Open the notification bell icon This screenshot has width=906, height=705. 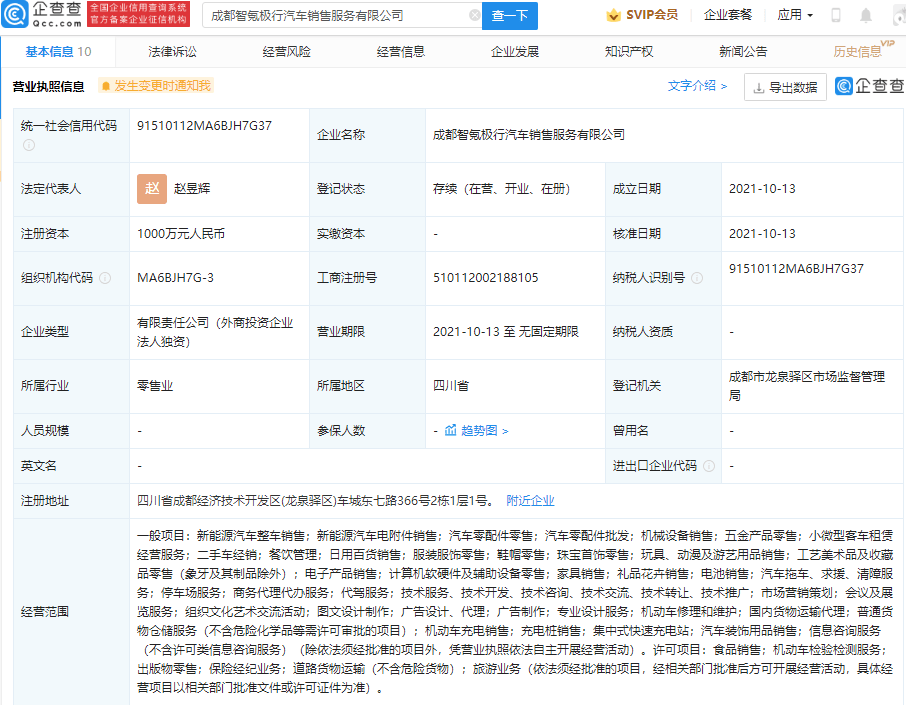[865, 15]
